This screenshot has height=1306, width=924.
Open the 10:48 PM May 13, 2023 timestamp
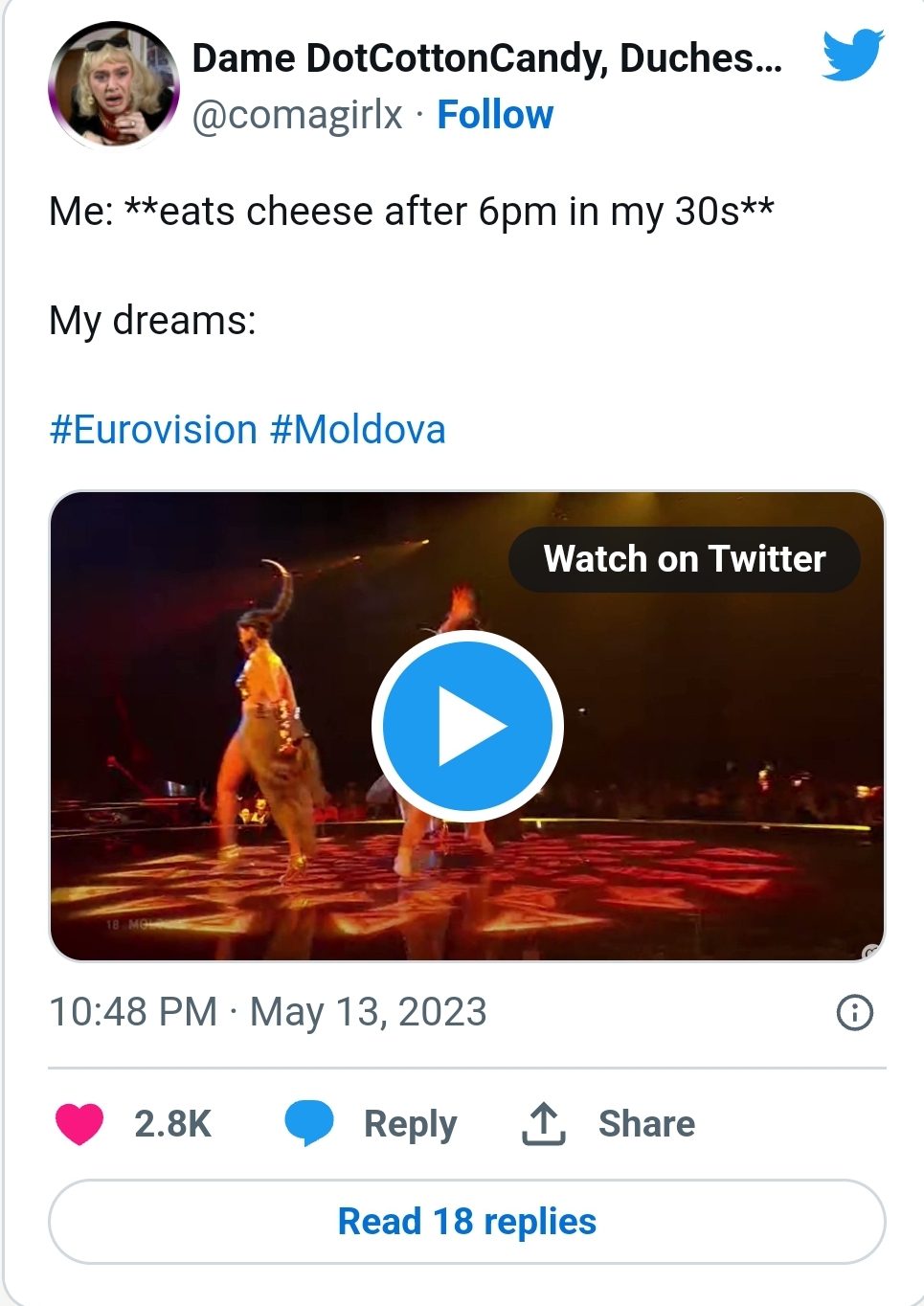pyautogui.click(x=268, y=1012)
